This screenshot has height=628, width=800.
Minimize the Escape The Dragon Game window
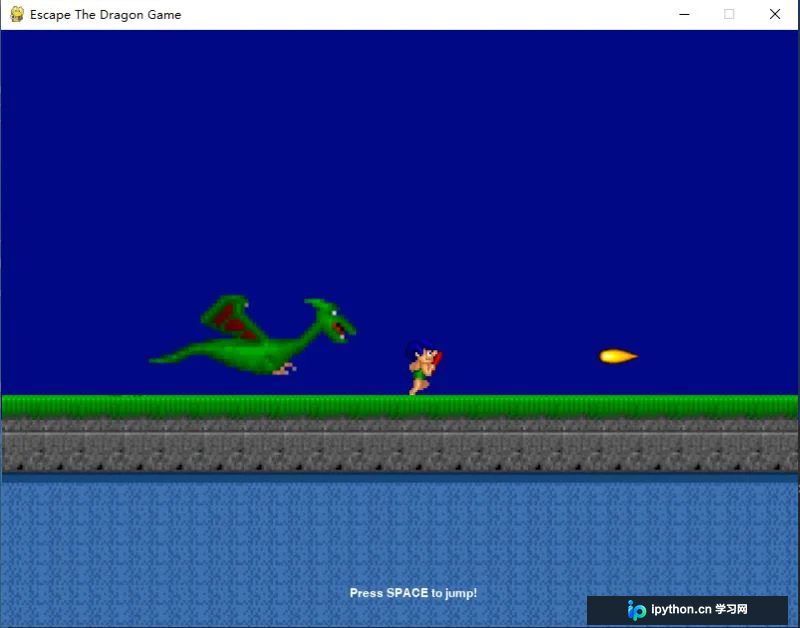[685, 14]
